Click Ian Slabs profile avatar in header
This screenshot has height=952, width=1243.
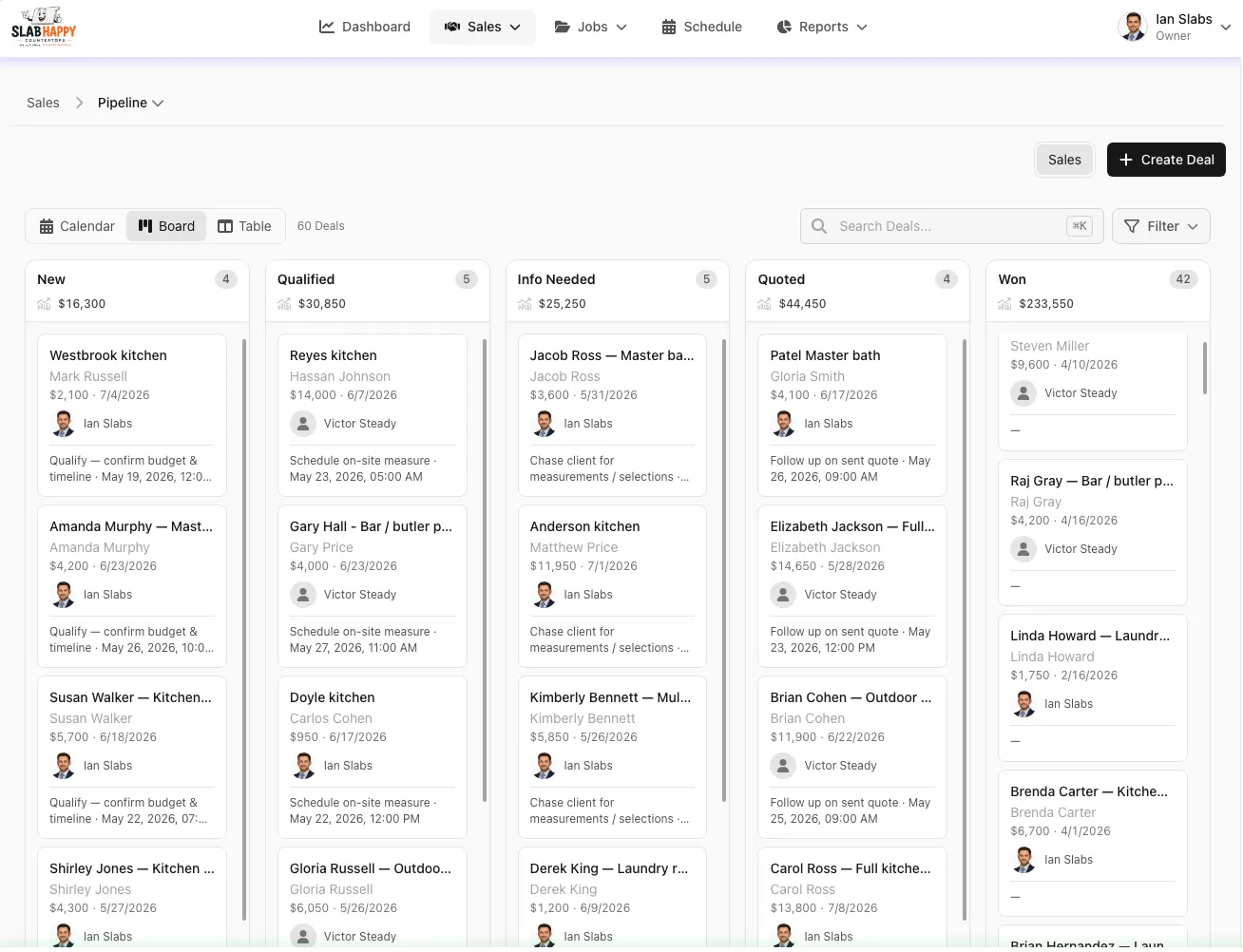[1133, 27]
